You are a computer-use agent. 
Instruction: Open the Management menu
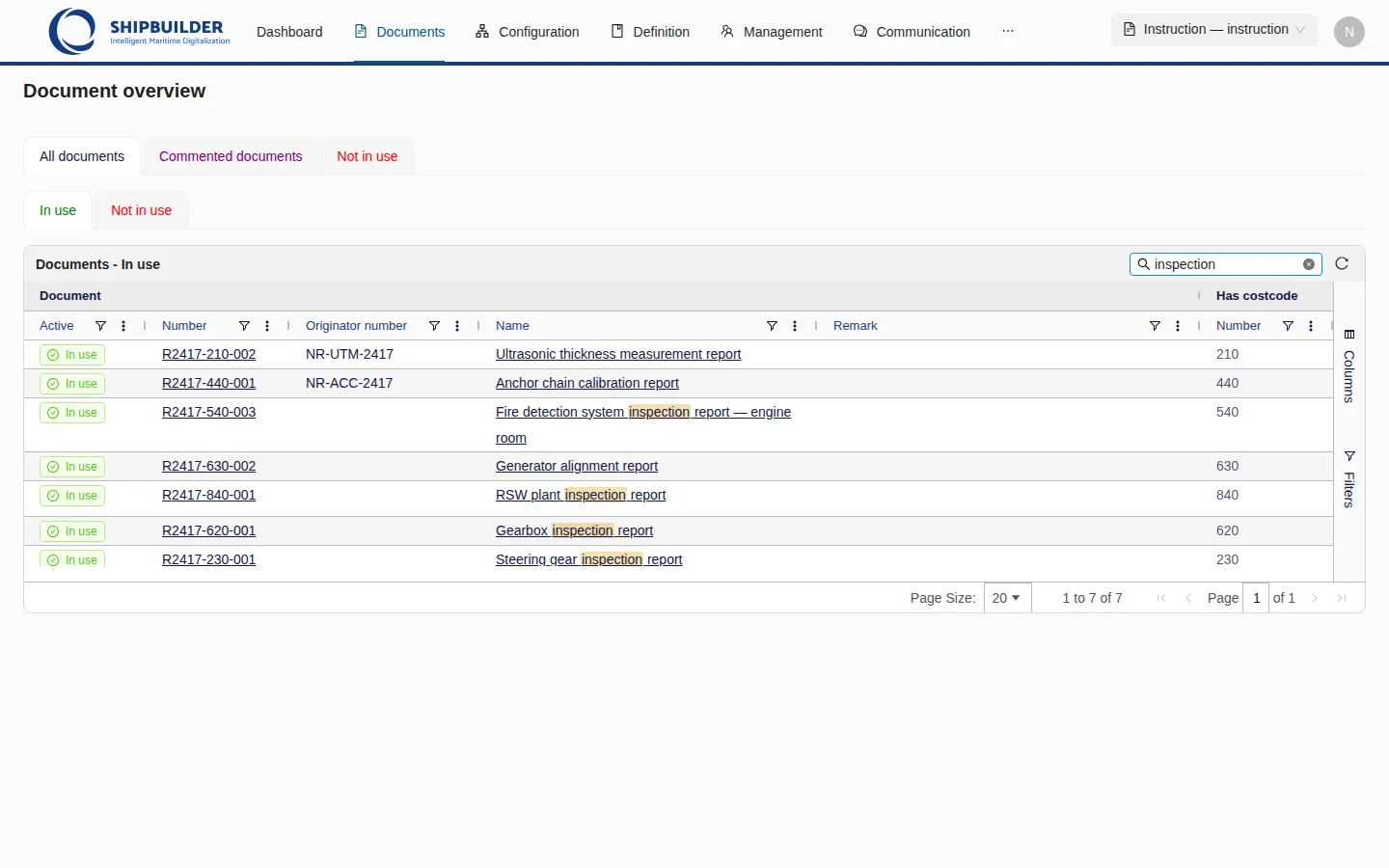click(x=772, y=32)
